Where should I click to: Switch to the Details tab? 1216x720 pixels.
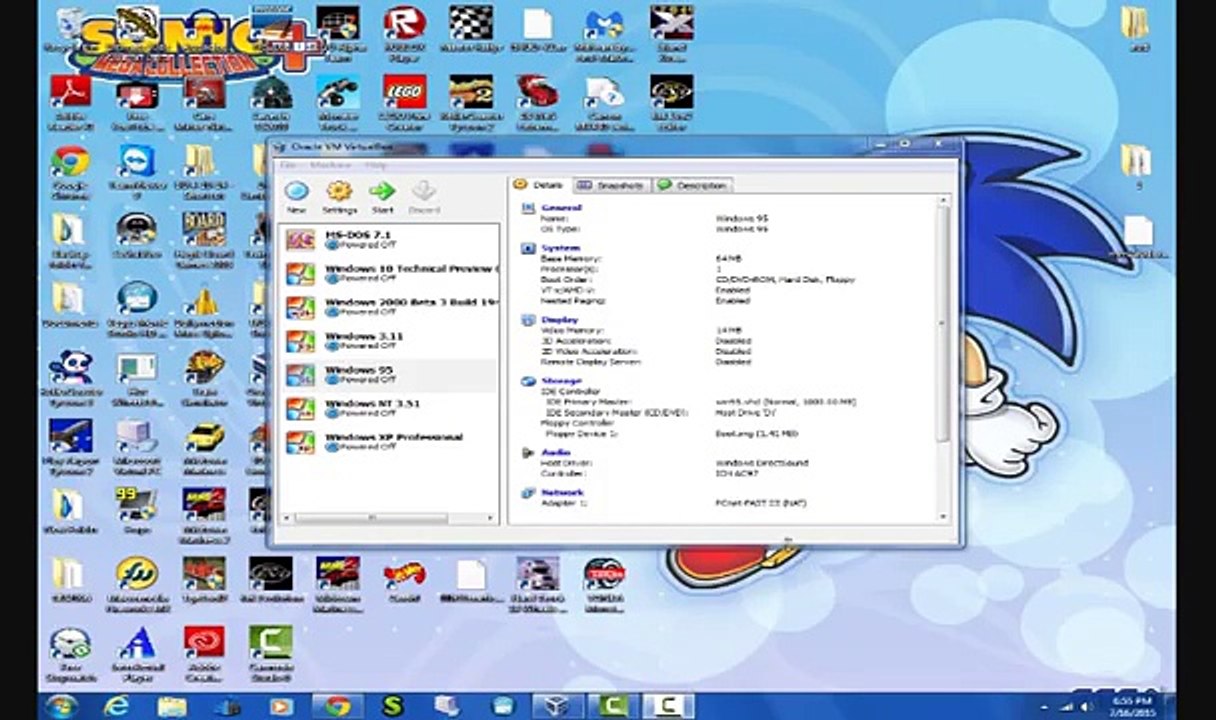tap(539, 185)
